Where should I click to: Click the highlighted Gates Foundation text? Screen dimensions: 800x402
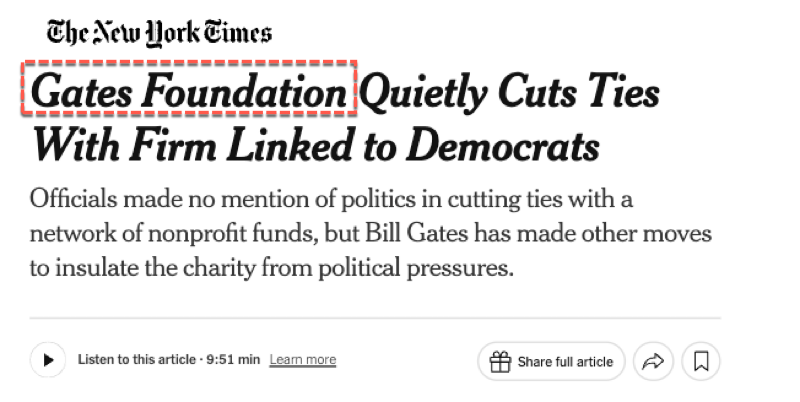click(x=188, y=93)
